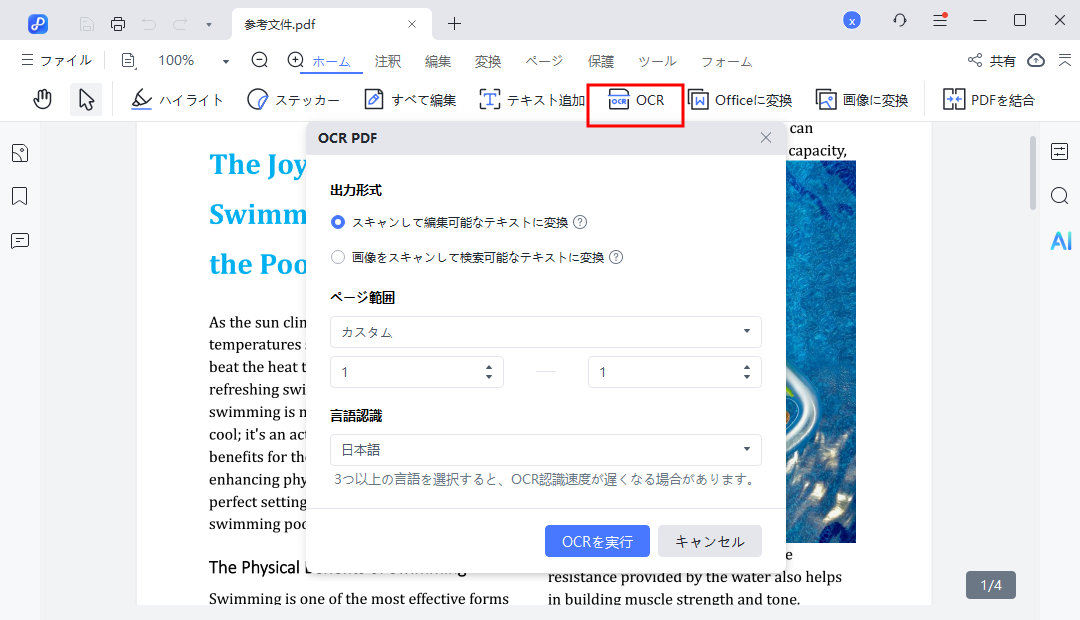Image resolution: width=1080 pixels, height=620 pixels.
Task: Click the arrow Select tool icon
Action: (x=86, y=99)
